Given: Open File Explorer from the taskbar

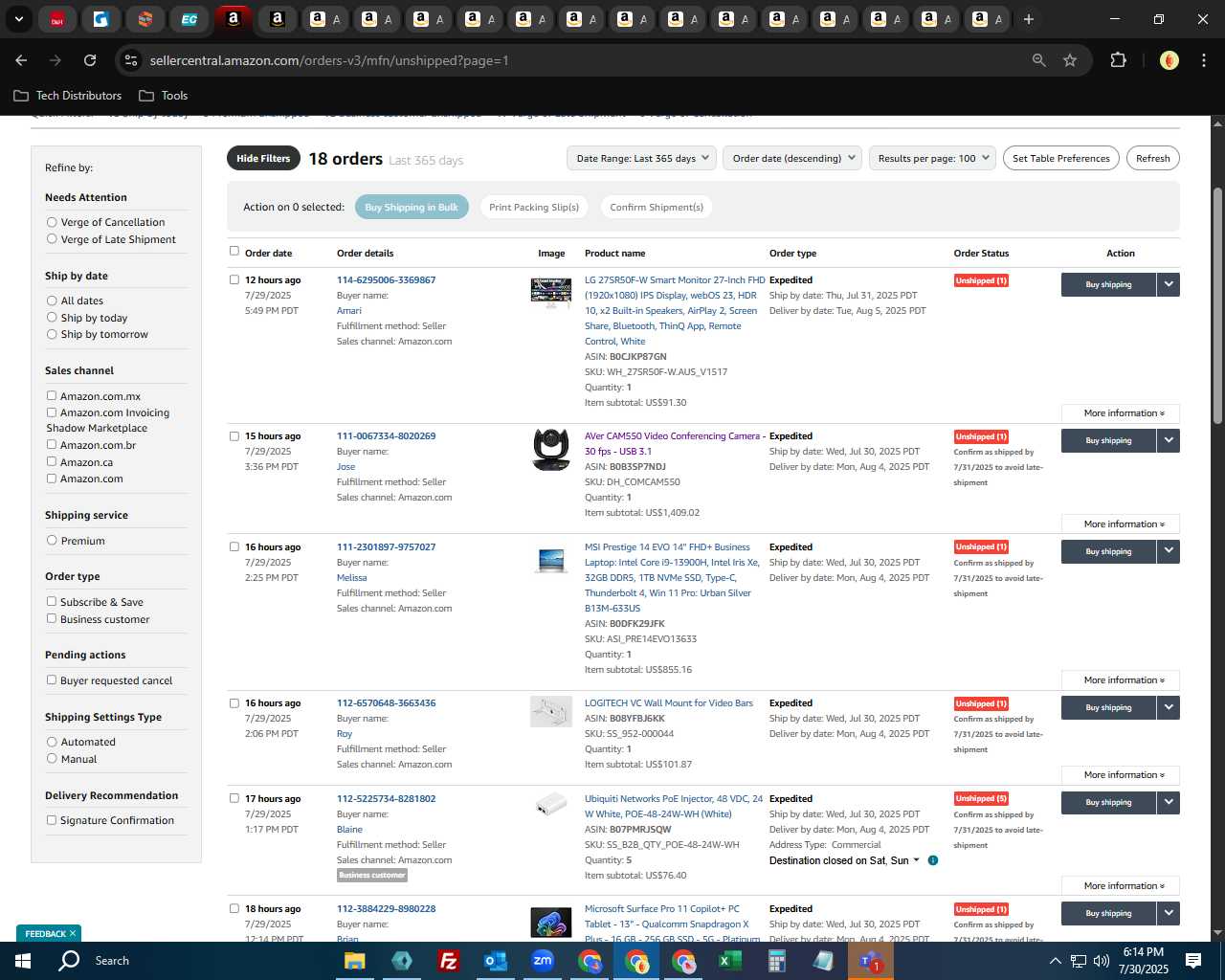Looking at the screenshot, I should (x=355, y=961).
